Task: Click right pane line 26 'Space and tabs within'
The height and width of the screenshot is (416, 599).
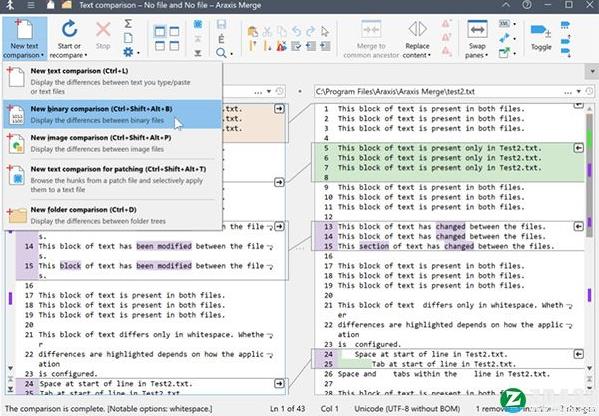Action: tap(444, 374)
